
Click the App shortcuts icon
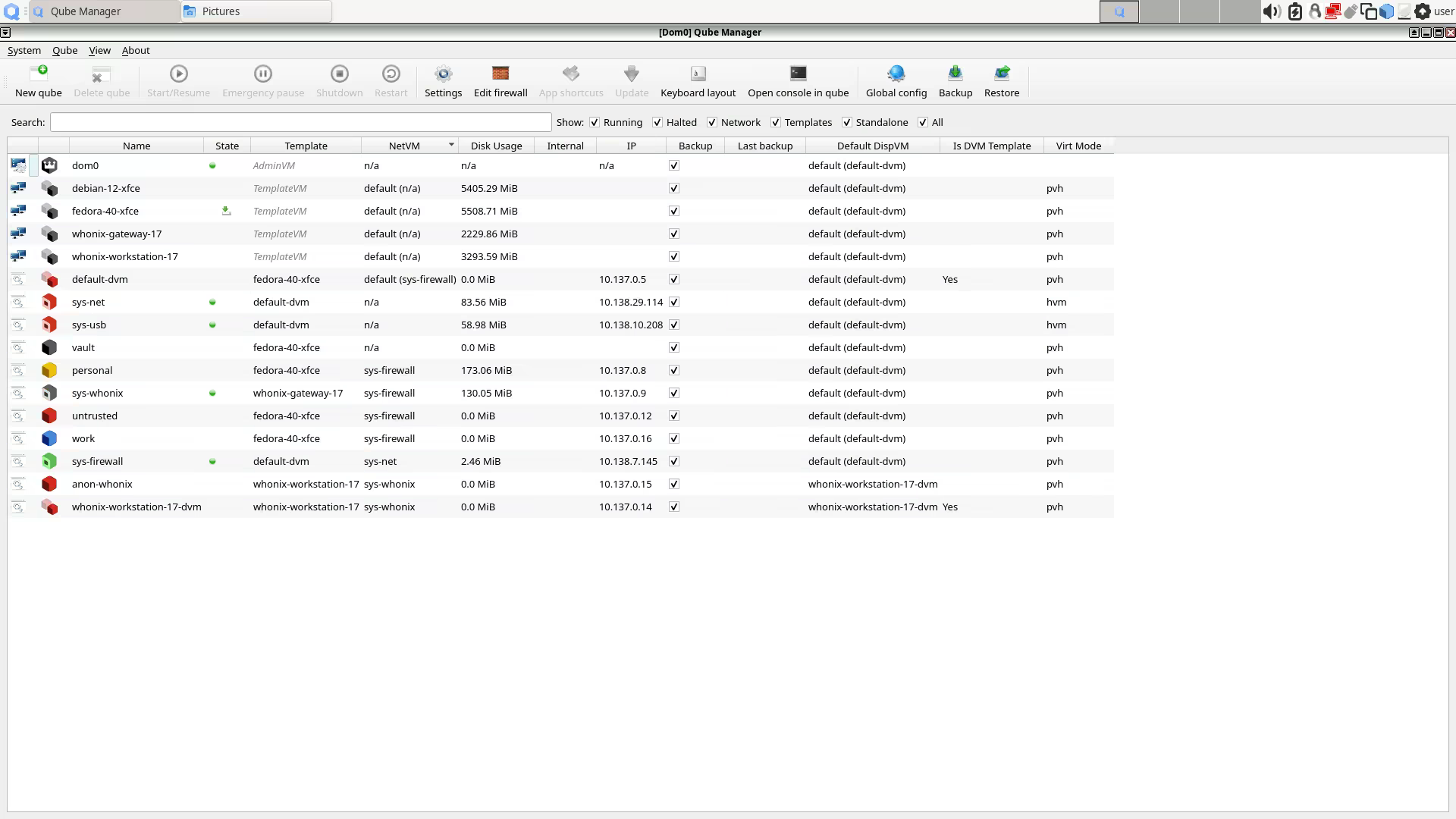[571, 74]
